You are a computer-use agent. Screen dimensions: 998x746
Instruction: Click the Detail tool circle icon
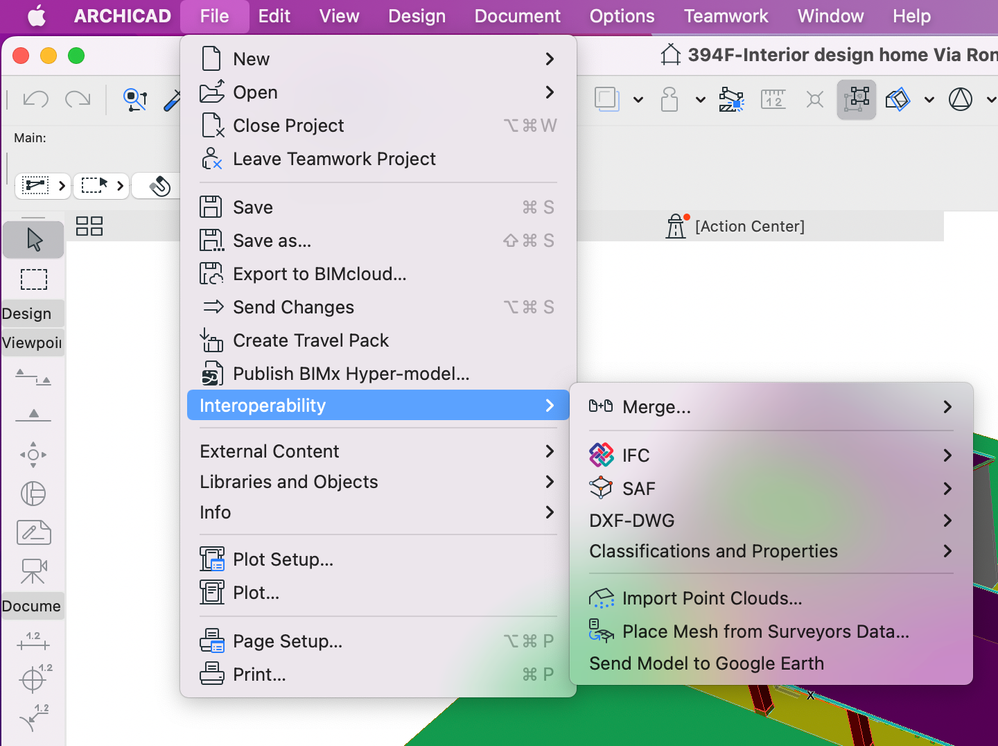tap(33, 493)
